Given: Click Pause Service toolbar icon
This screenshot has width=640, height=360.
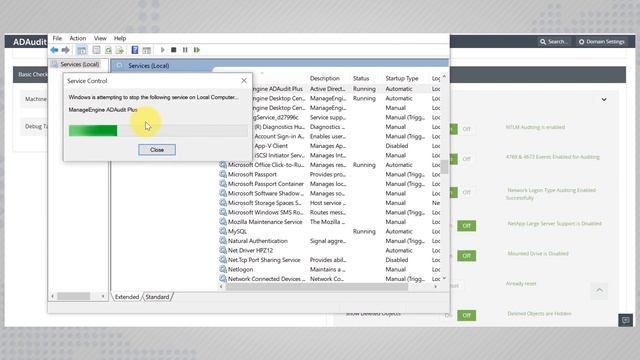Looking at the screenshot, I should click(x=185, y=50).
